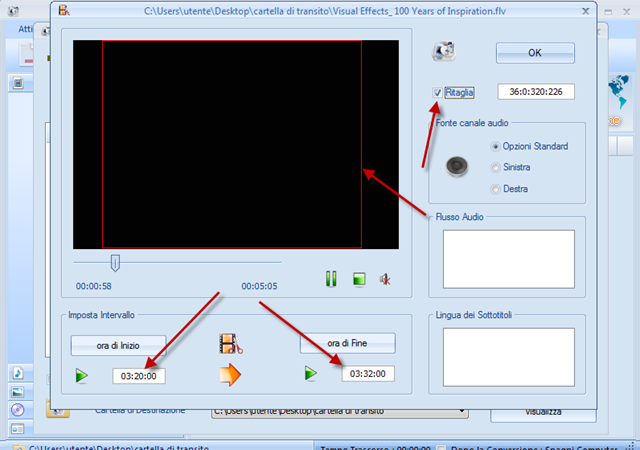Click the green stop button icon
Viewport: 640px width, 450px height.
pyautogui.click(x=359, y=279)
